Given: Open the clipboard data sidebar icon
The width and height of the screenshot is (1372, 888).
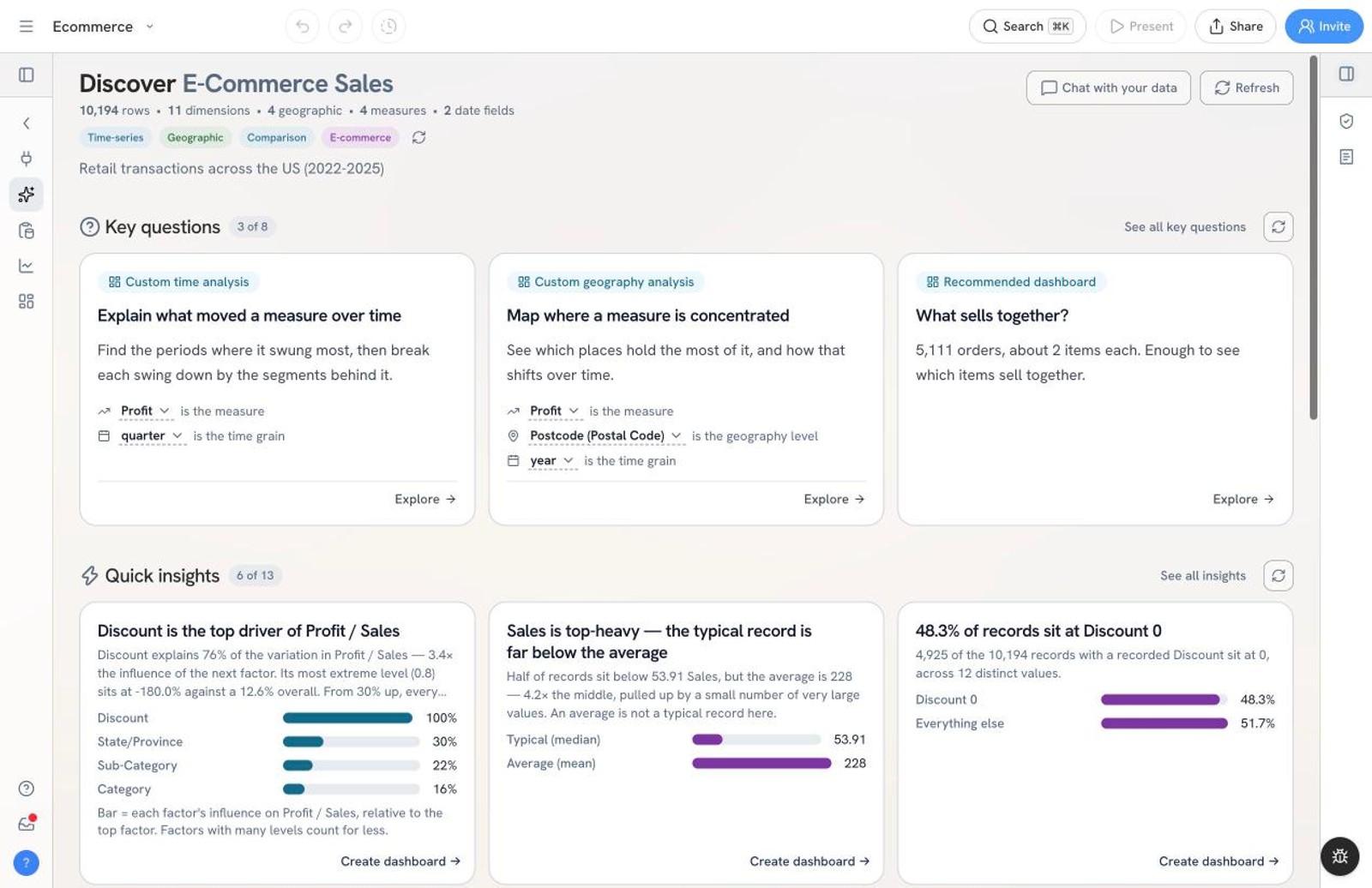Looking at the screenshot, I should pos(27,231).
